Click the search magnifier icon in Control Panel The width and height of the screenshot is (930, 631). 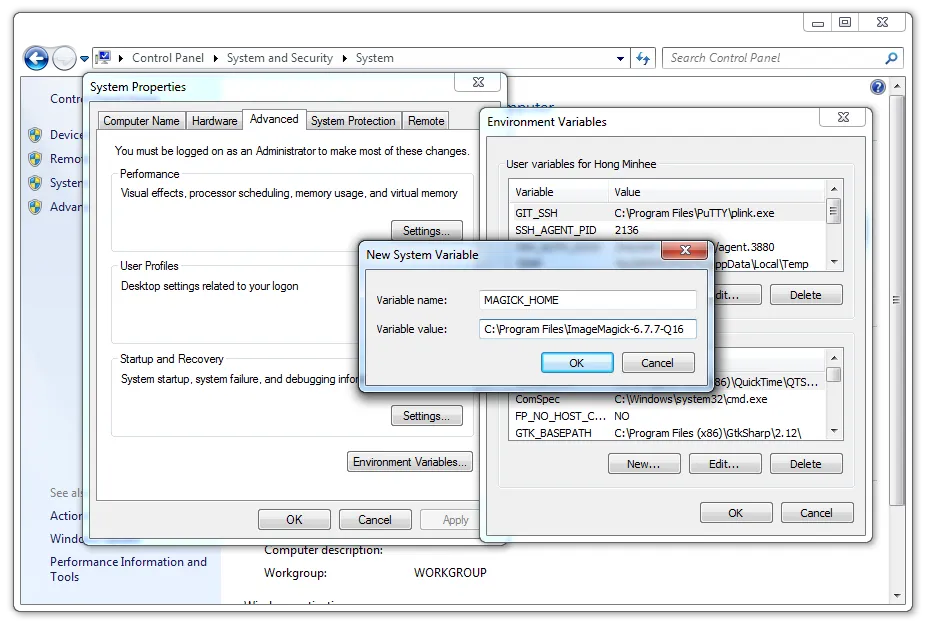coord(891,58)
